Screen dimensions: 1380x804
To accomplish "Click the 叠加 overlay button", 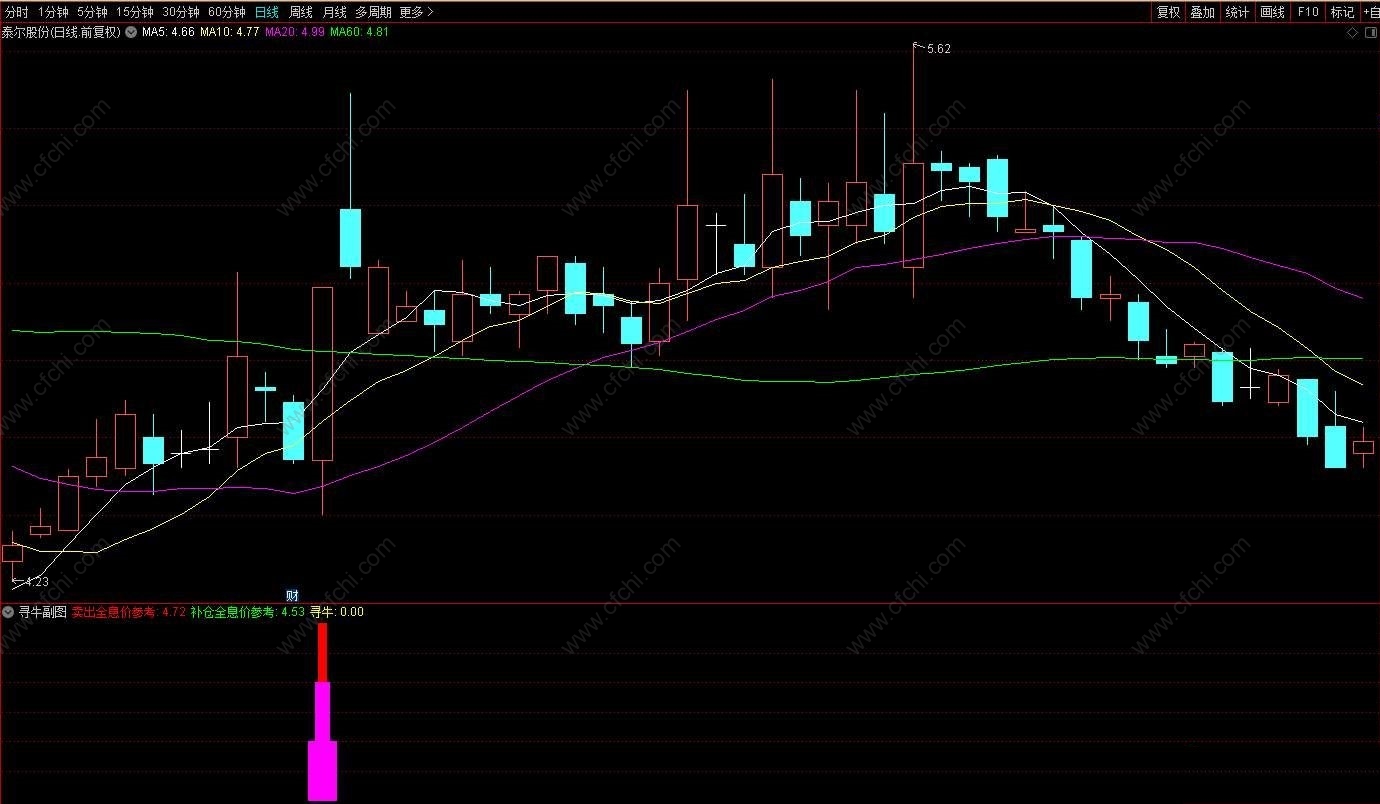I will point(1202,12).
